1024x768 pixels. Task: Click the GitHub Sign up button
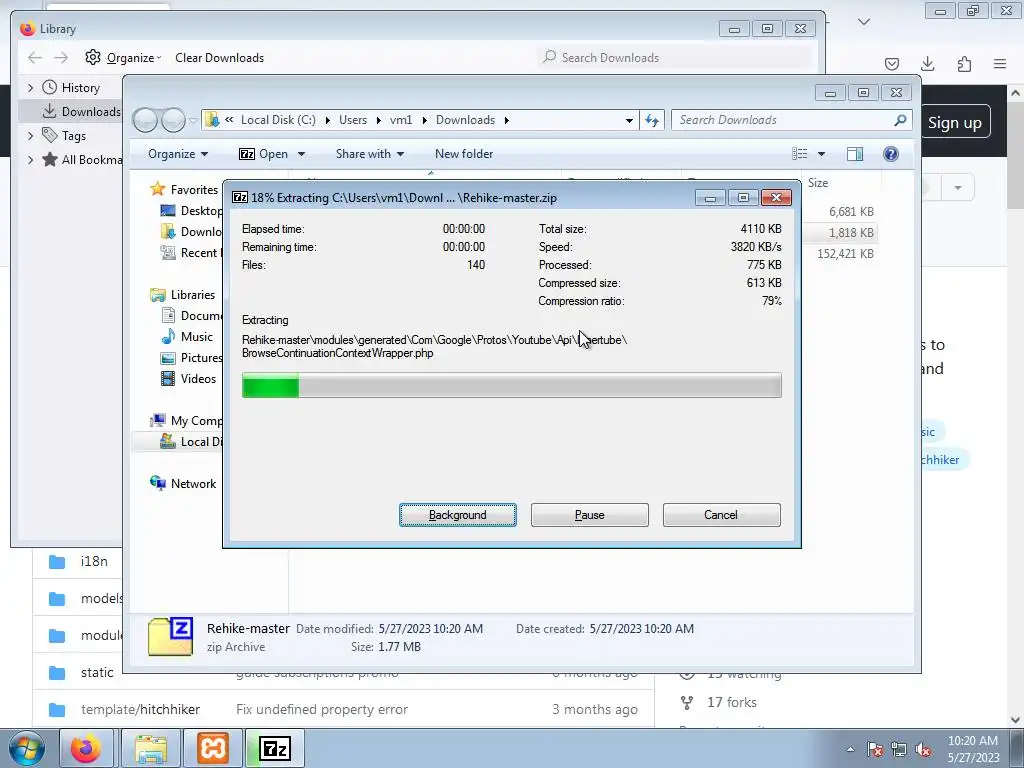(x=955, y=123)
